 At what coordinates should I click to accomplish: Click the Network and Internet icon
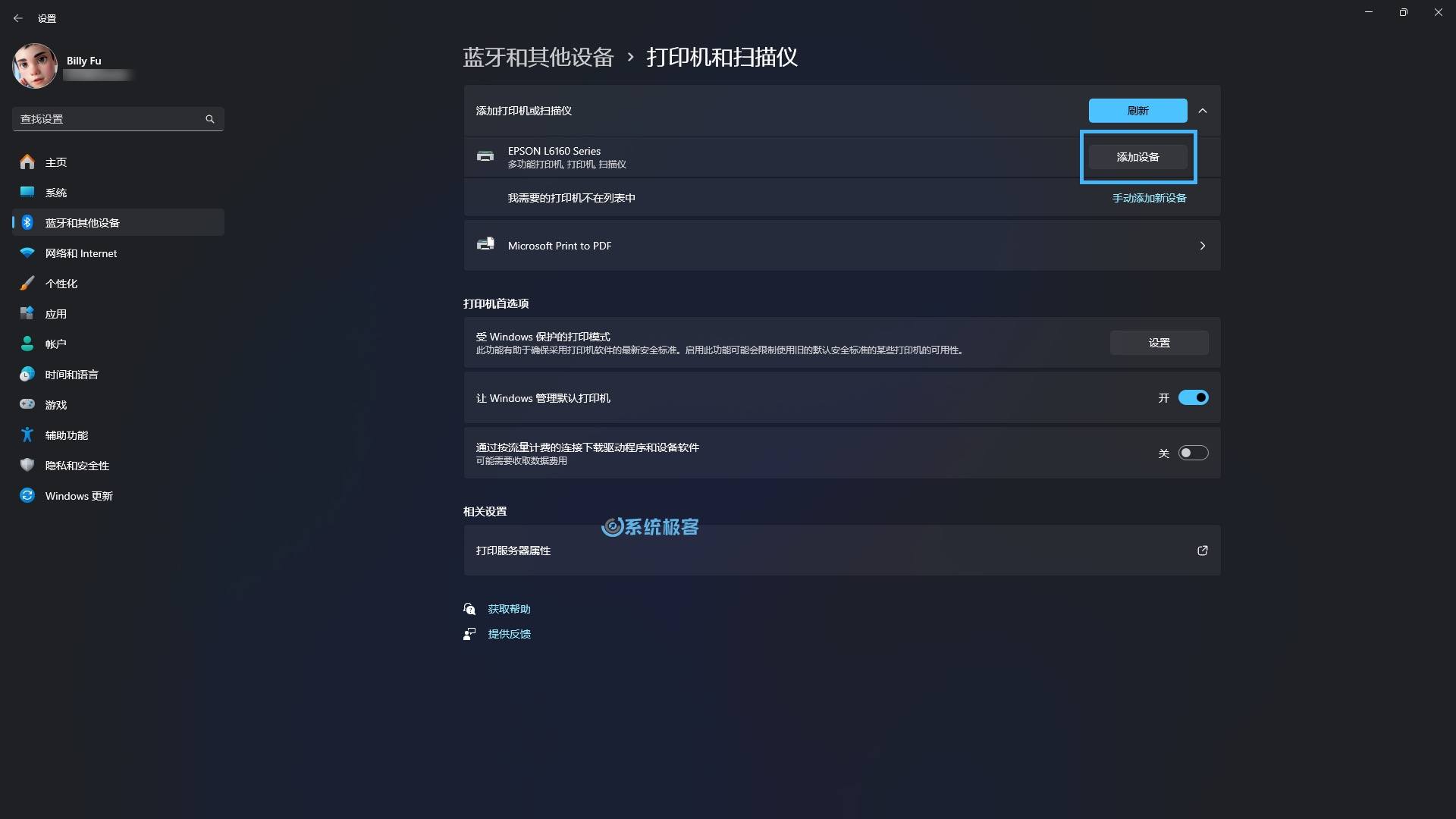point(27,253)
